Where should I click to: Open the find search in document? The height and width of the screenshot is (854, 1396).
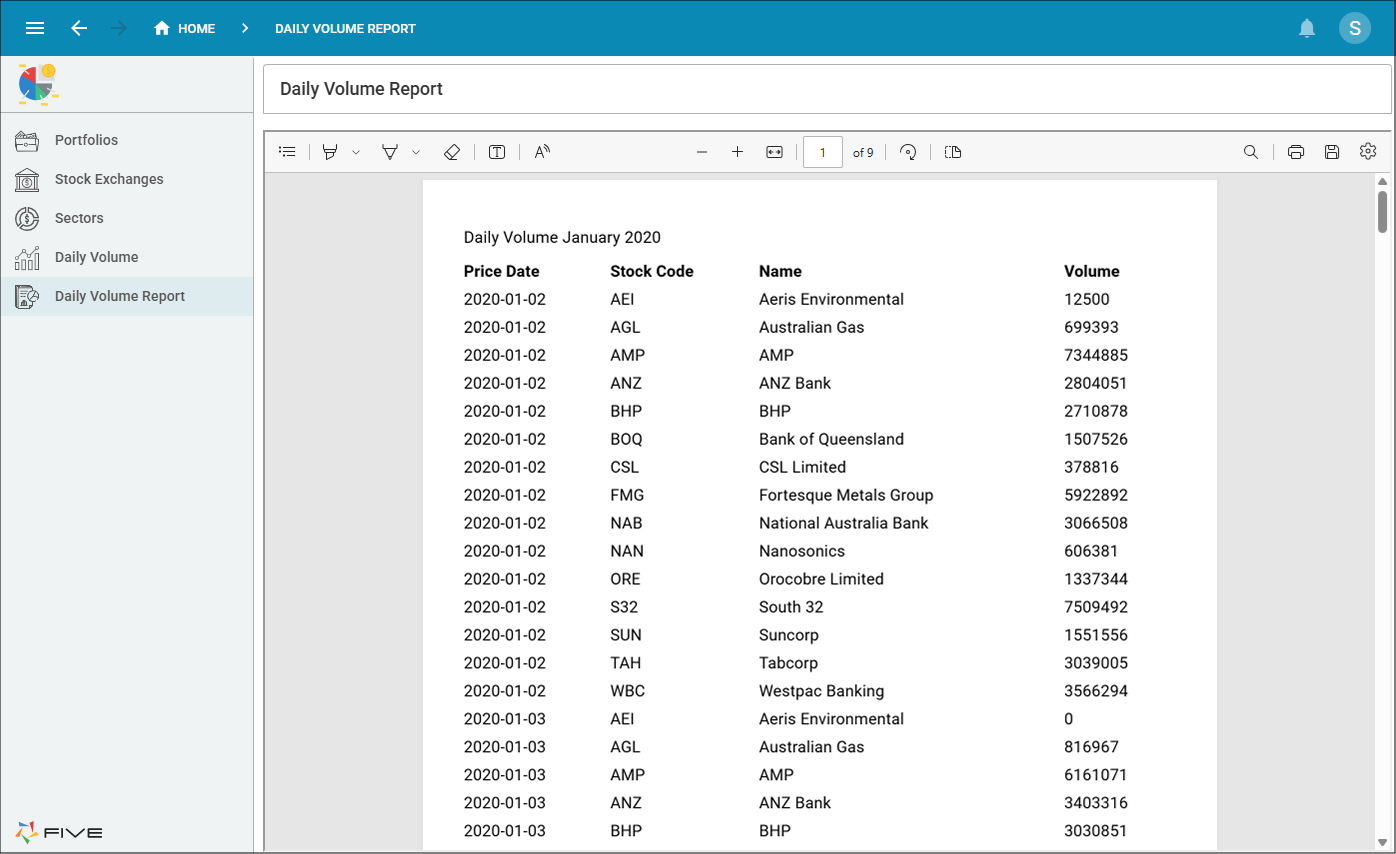(1251, 152)
